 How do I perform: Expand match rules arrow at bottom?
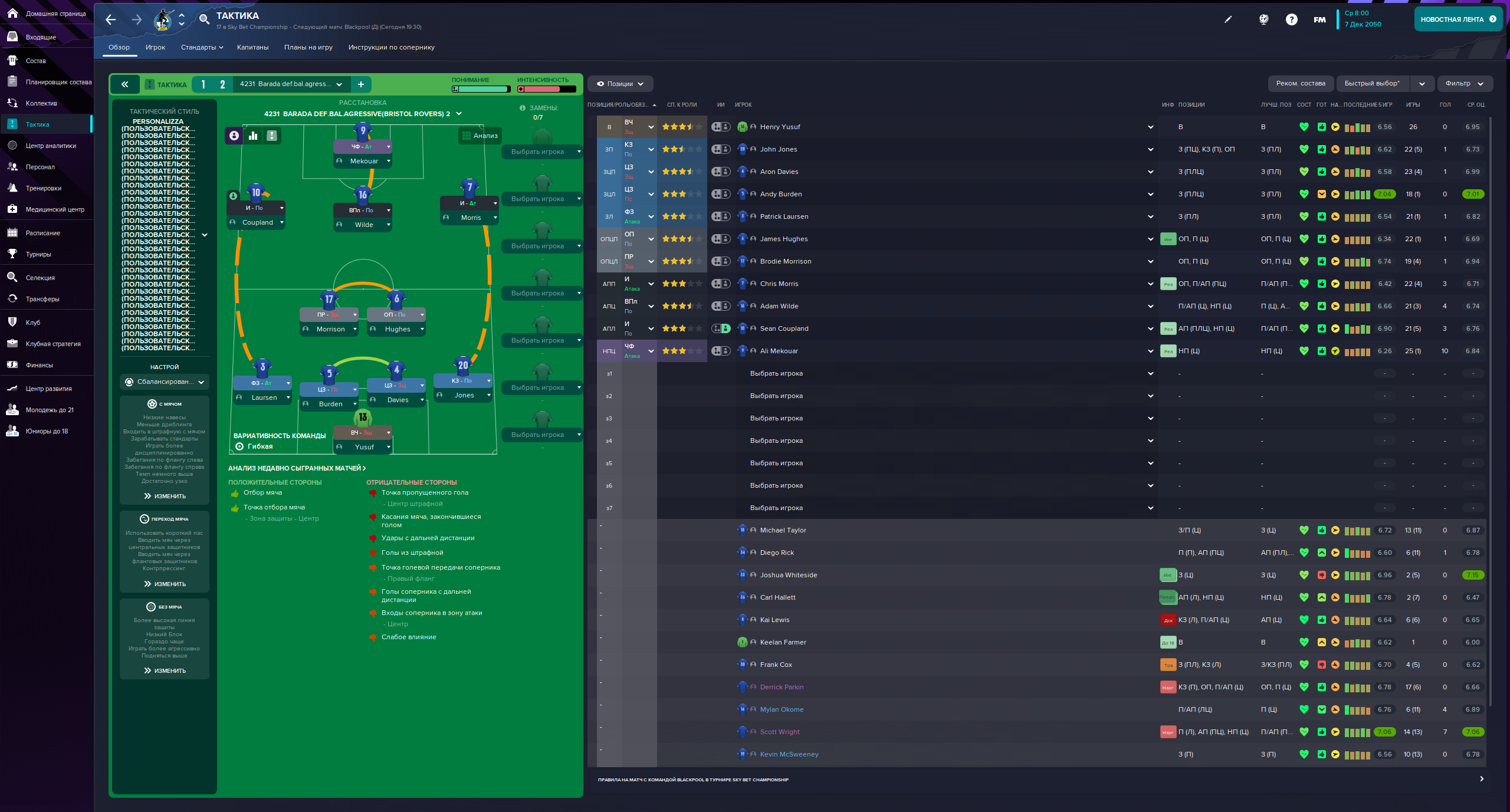coord(1481,779)
